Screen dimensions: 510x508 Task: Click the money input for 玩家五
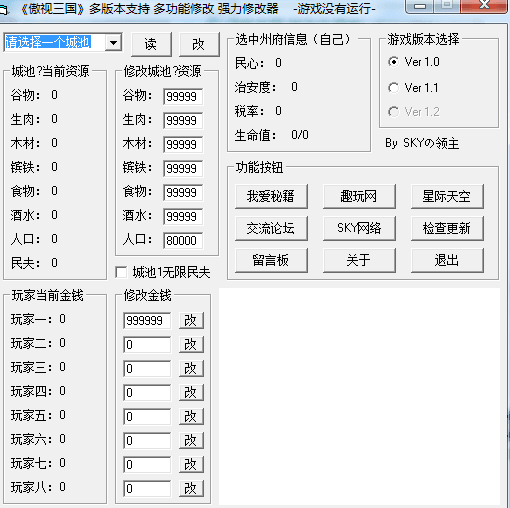pos(147,417)
